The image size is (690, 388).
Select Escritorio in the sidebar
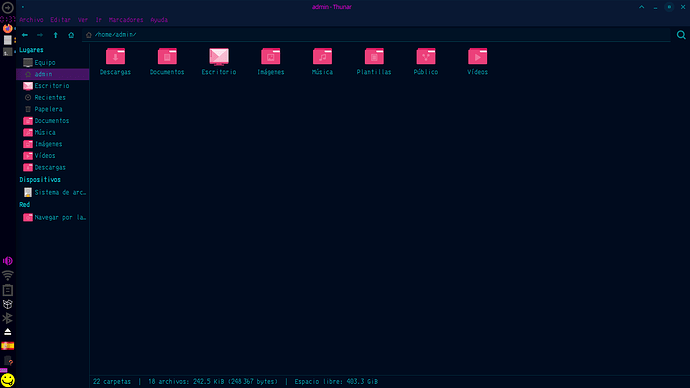coord(53,86)
